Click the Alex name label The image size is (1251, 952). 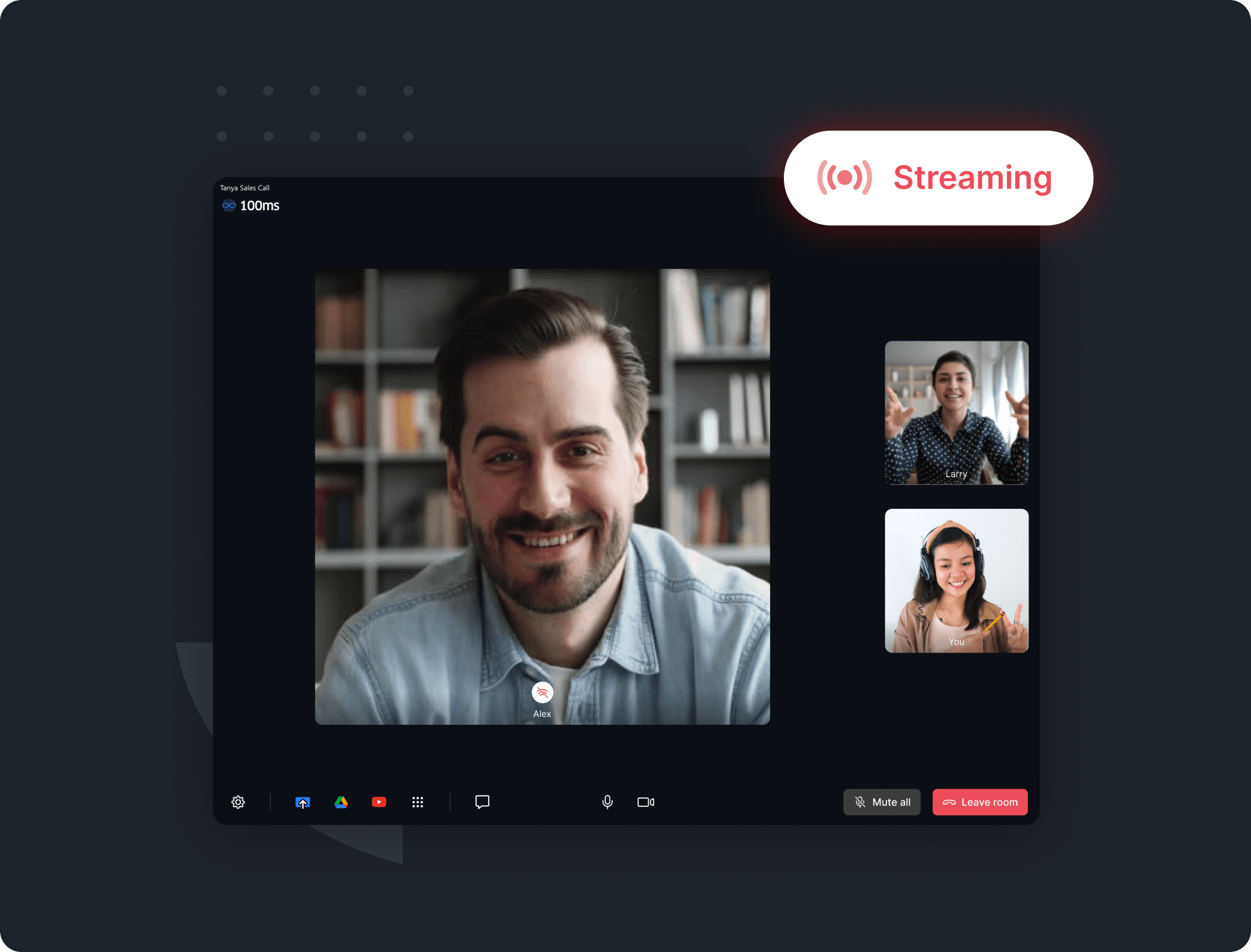coord(542,714)
